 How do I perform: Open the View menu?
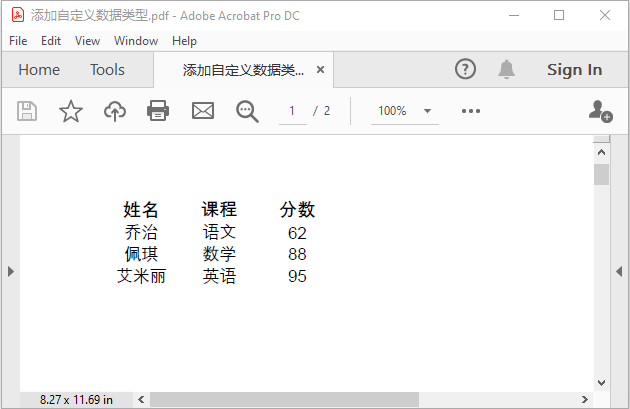(87, 41)
